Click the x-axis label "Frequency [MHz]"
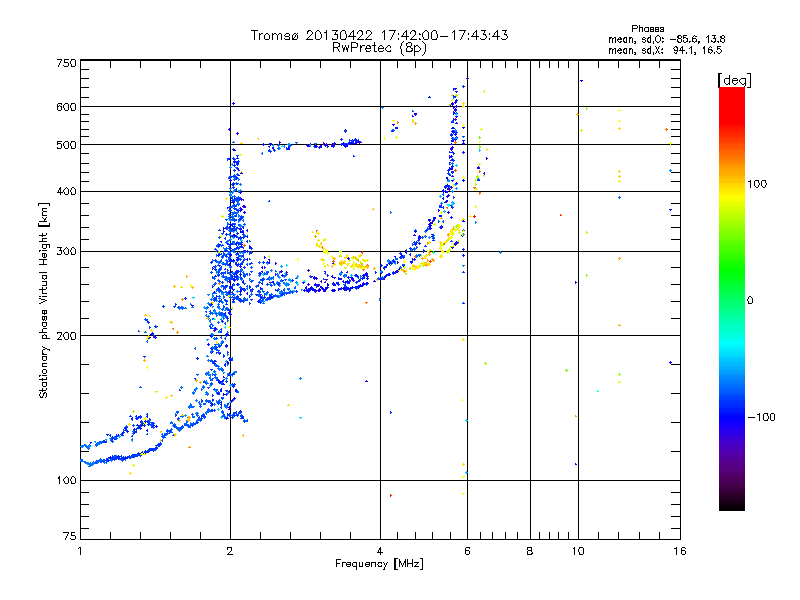The height and width of the screenshot is (600, 800). [x=379, y=564]
